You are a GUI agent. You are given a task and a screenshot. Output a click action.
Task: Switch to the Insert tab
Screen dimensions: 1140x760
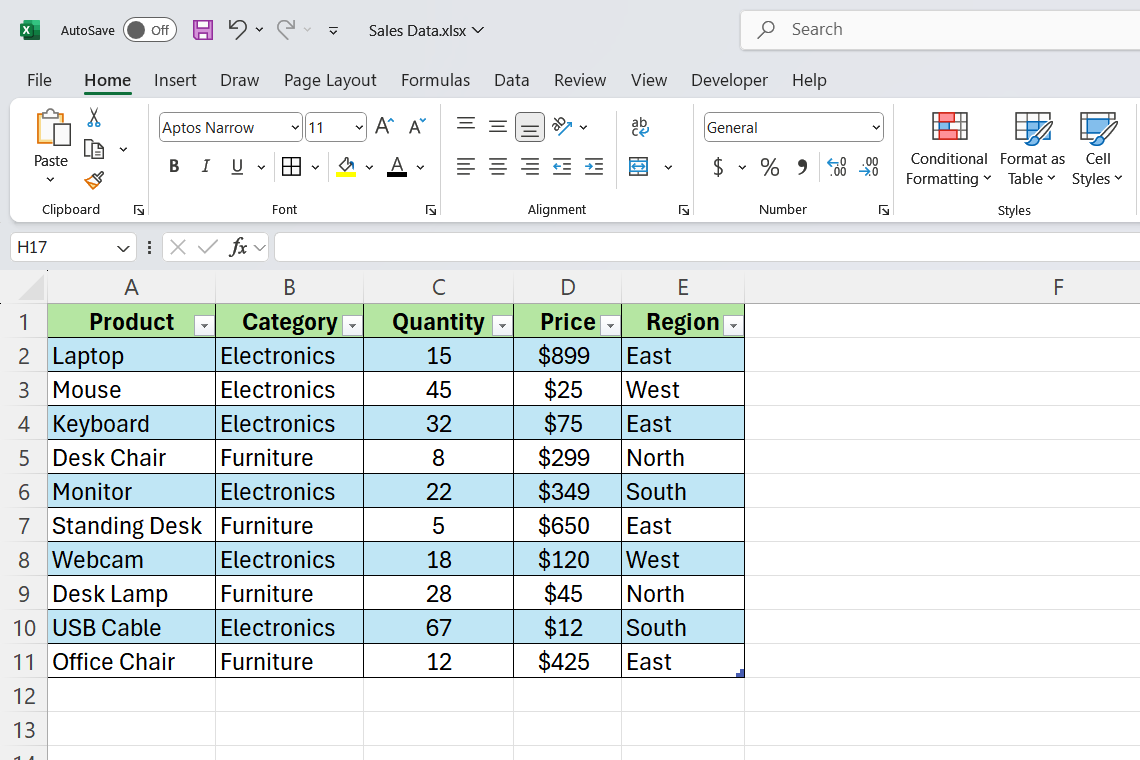point(175,80)
